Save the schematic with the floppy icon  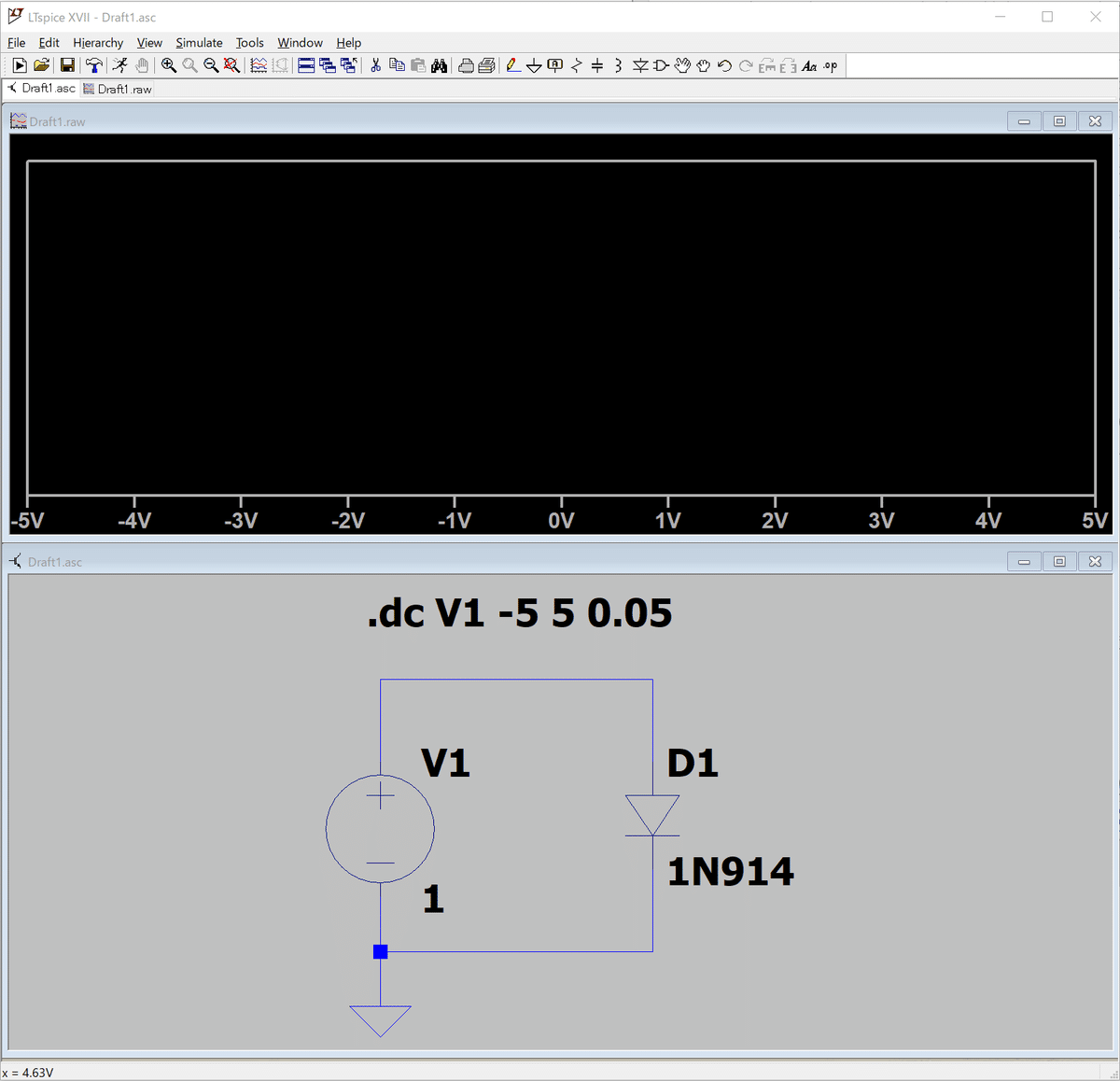(67, 65)
